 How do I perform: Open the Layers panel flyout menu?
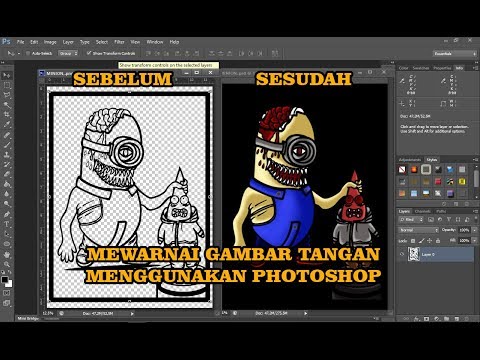(475, 211)
